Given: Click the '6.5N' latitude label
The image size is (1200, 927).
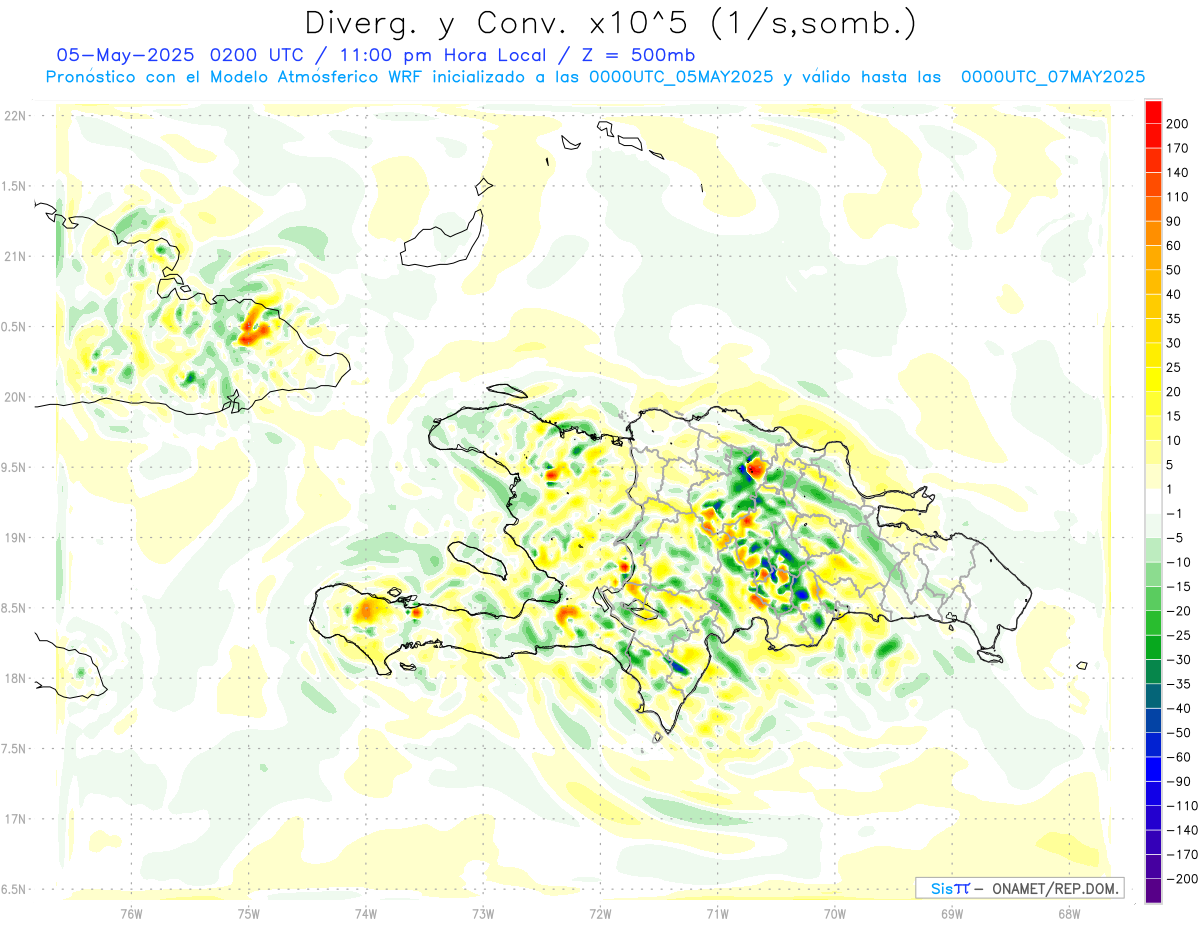Looking at the screenshot, I should (x=14, y=889).
